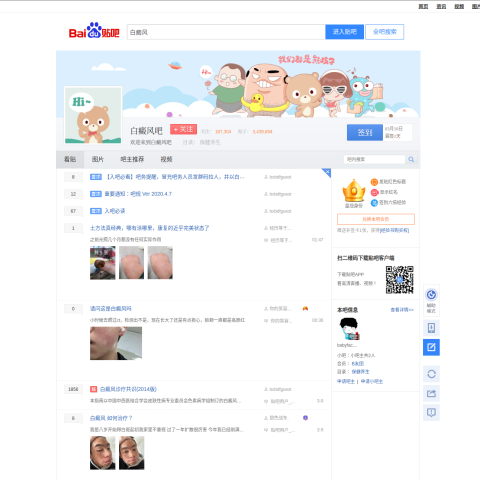480x480 pixels.
Task: Open first photo thumbnail in 土方法 thread
Action: pyautogui.click(x=103, y=263)
